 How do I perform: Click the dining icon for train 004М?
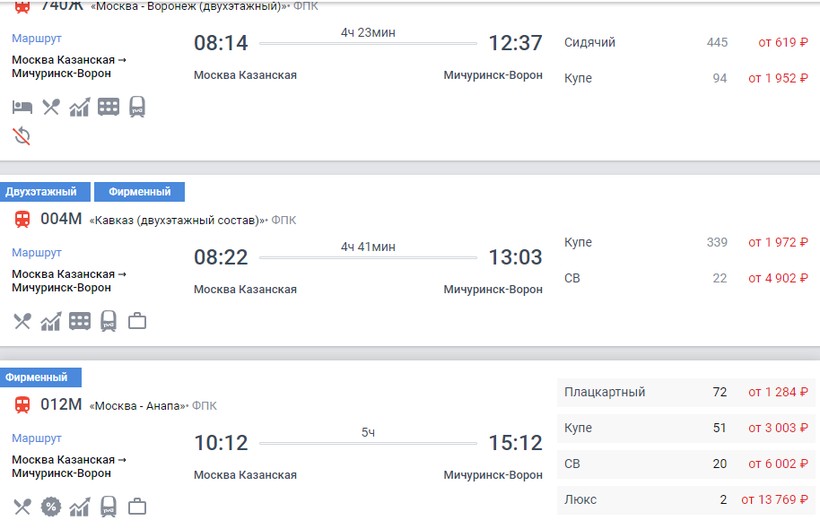(x=22, y=321)
